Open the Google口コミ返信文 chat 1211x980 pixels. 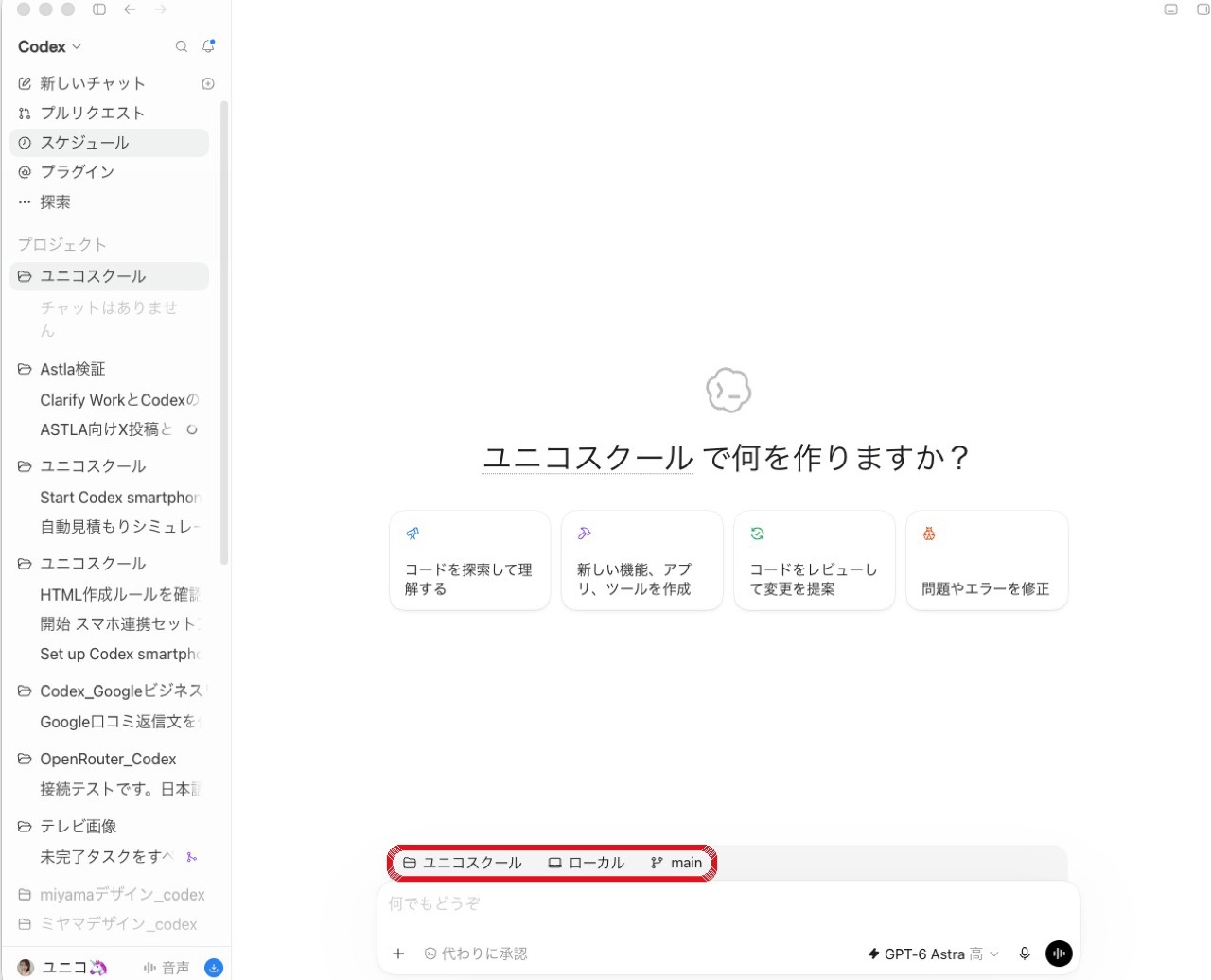pyautogui.click(x=120, y=722)
